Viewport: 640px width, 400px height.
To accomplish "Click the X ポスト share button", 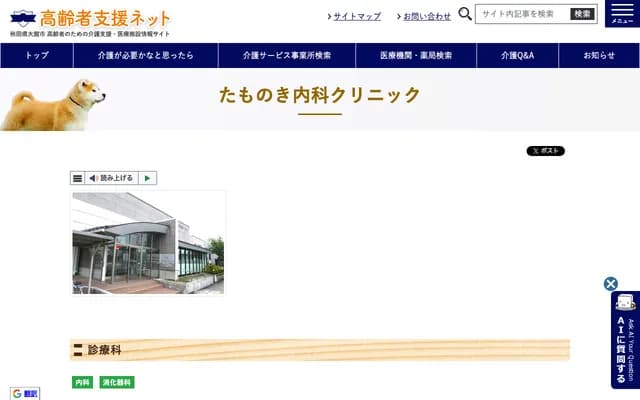I will [x=545, y=151].
